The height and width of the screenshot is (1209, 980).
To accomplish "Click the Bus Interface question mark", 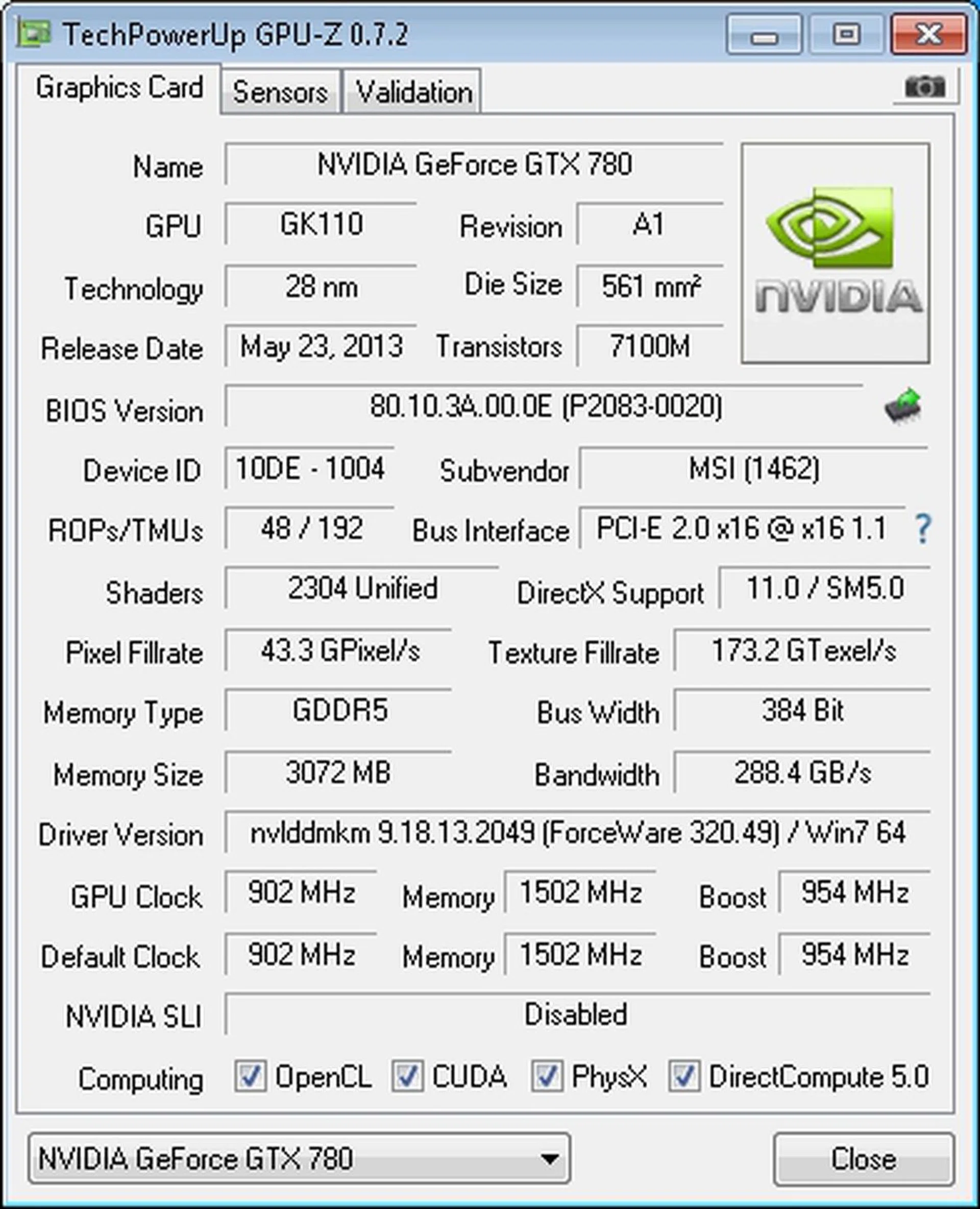I will [x=923, y=528].
